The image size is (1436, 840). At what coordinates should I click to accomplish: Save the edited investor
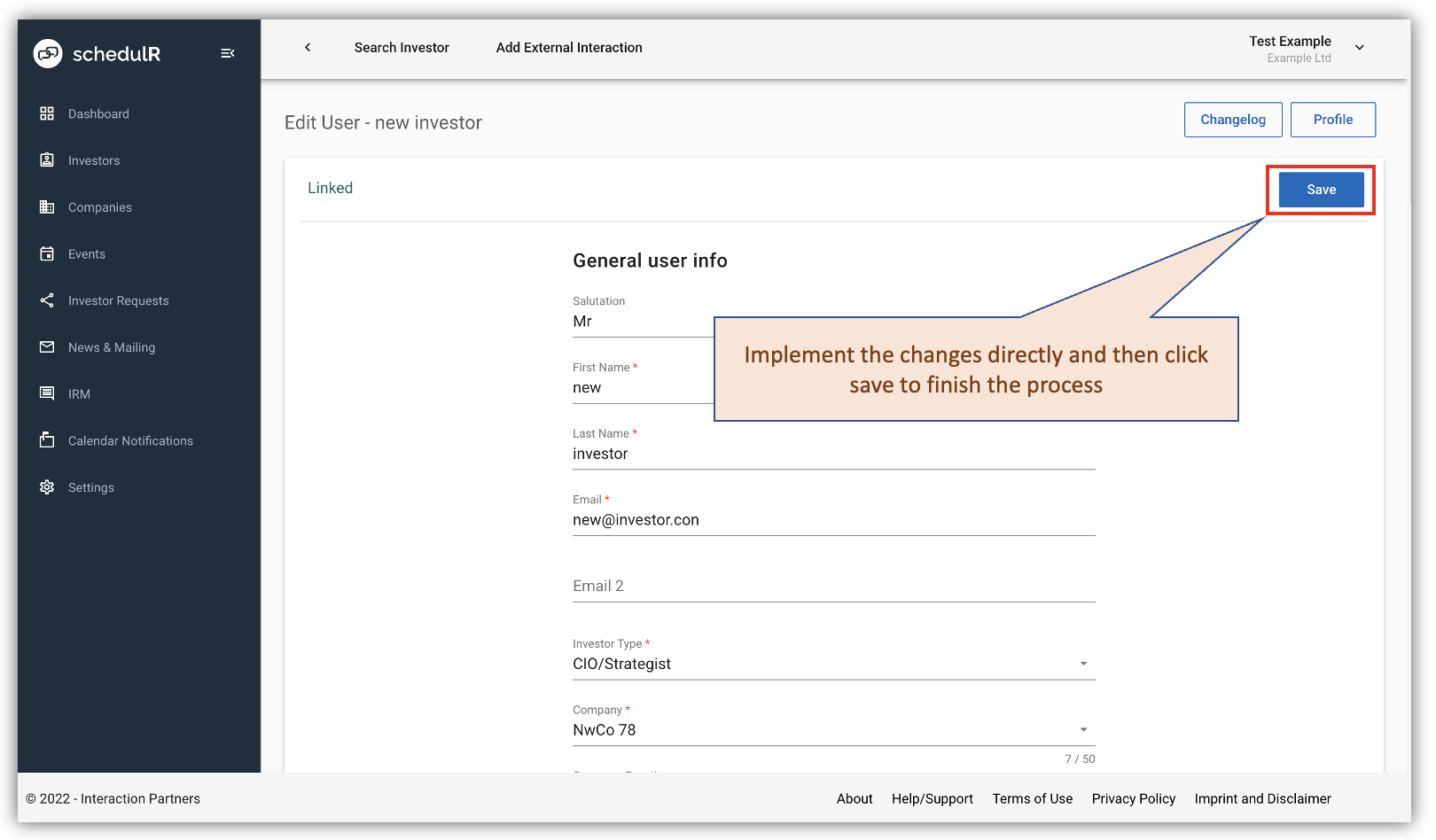(1320, 189)
